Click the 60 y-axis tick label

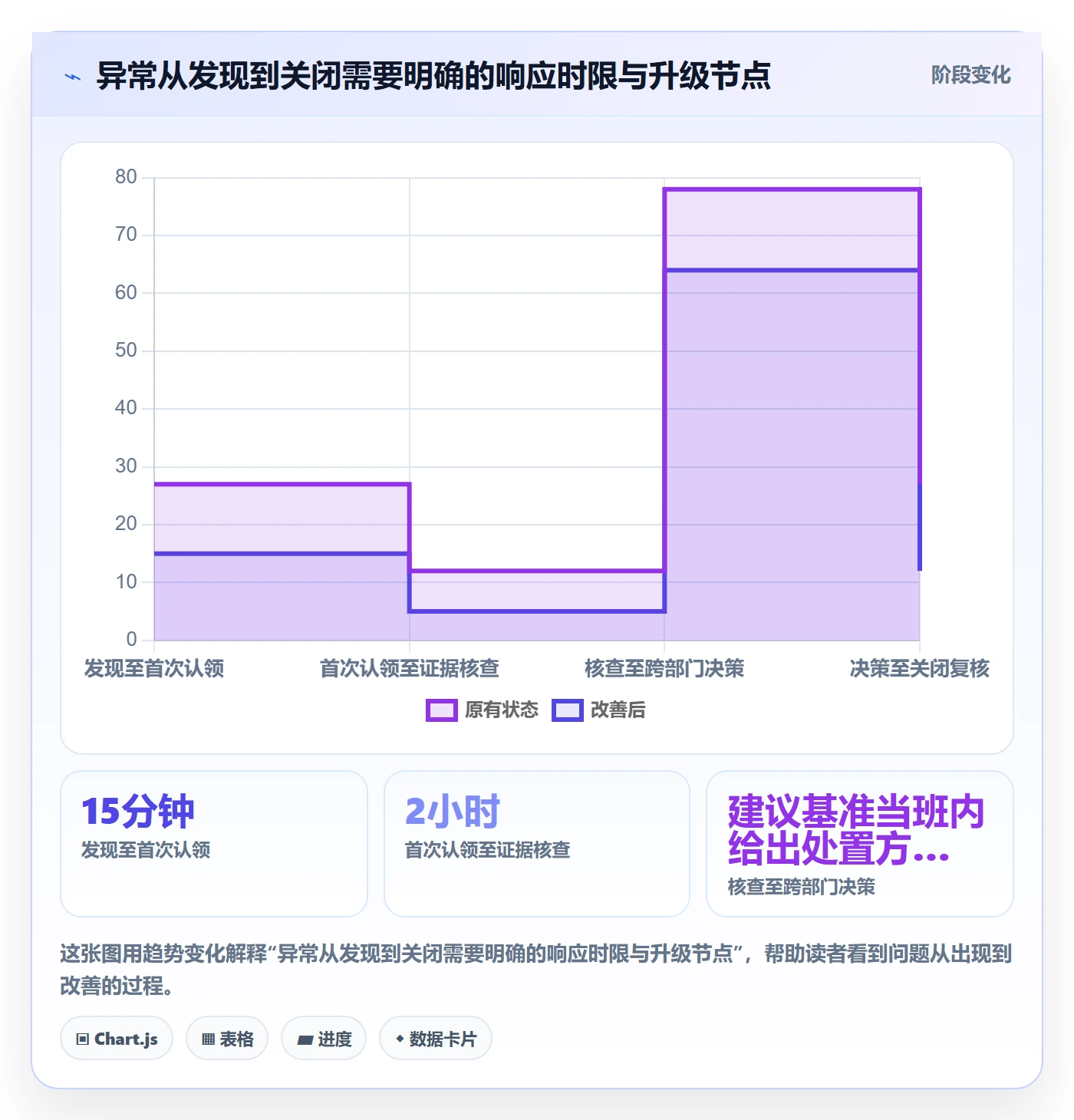tap(126, 293)
